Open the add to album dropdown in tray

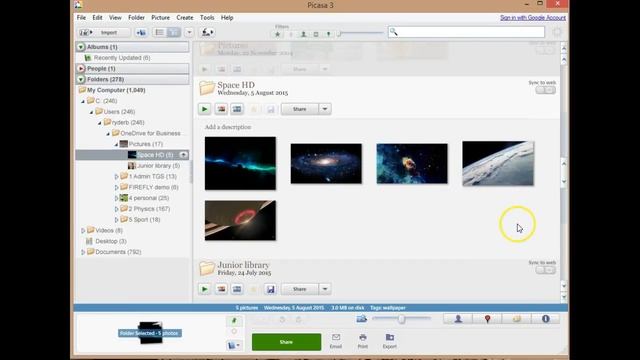coord(234,345)
